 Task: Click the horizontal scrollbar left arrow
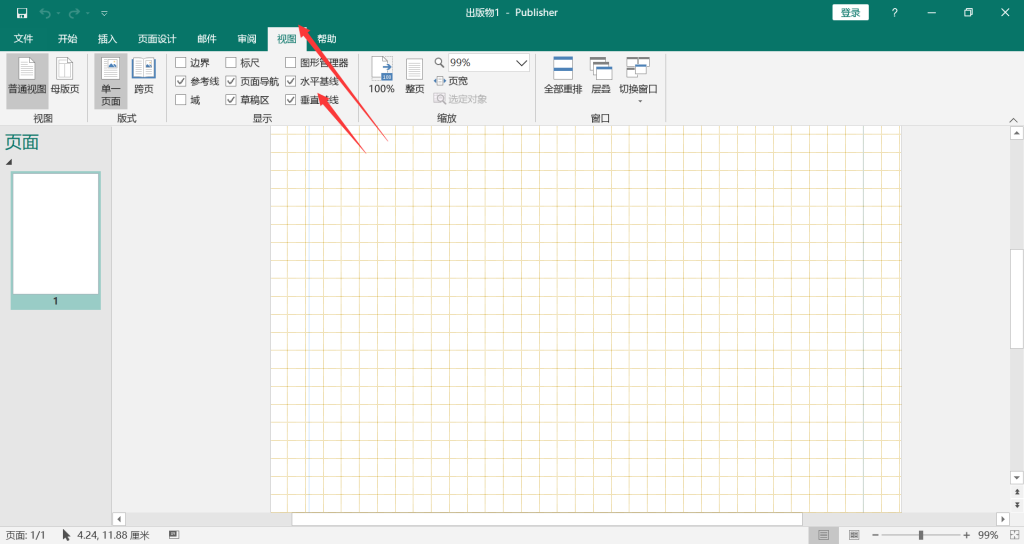(118, 519)
